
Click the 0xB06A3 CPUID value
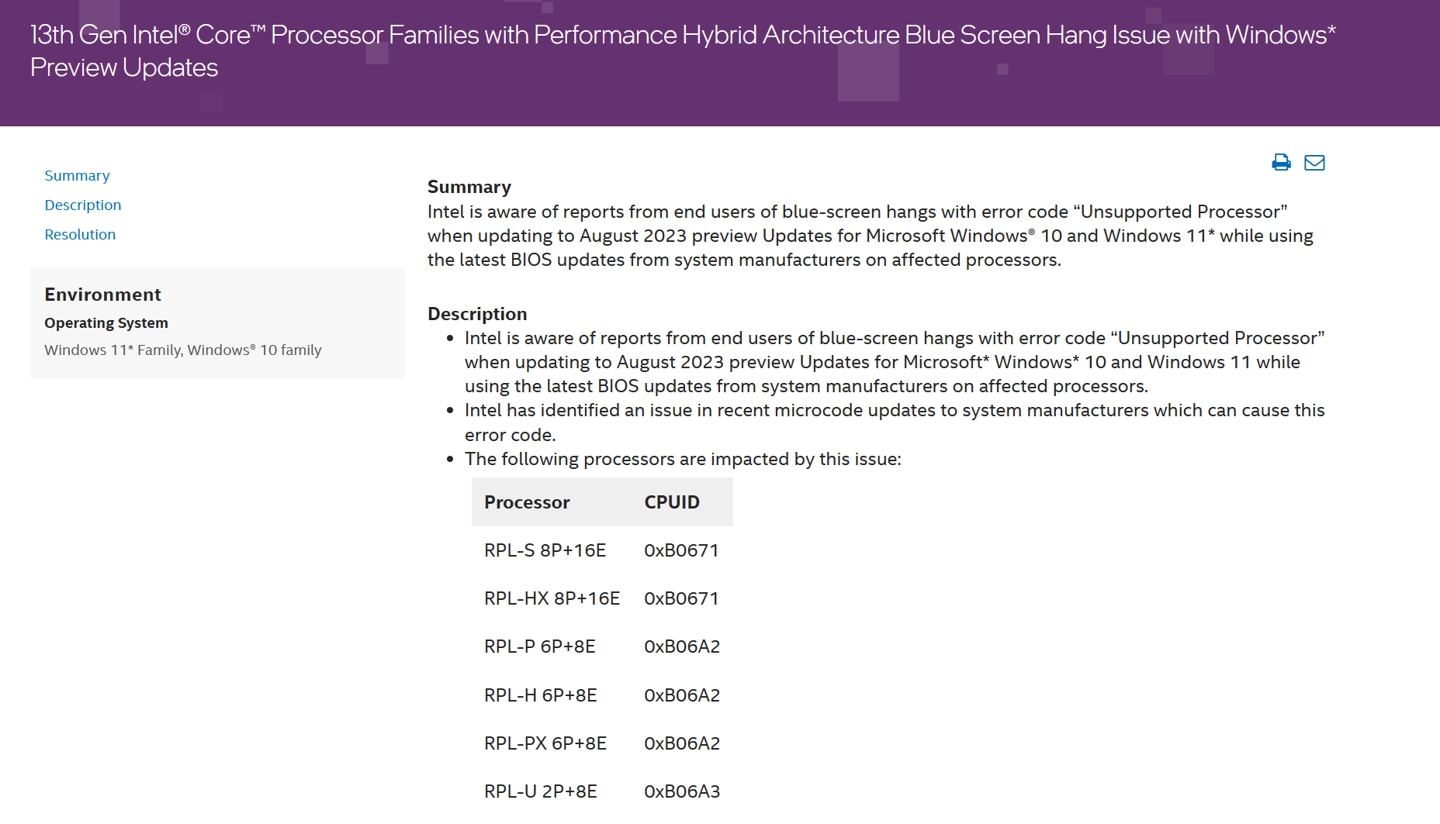[x=682, y=791]
